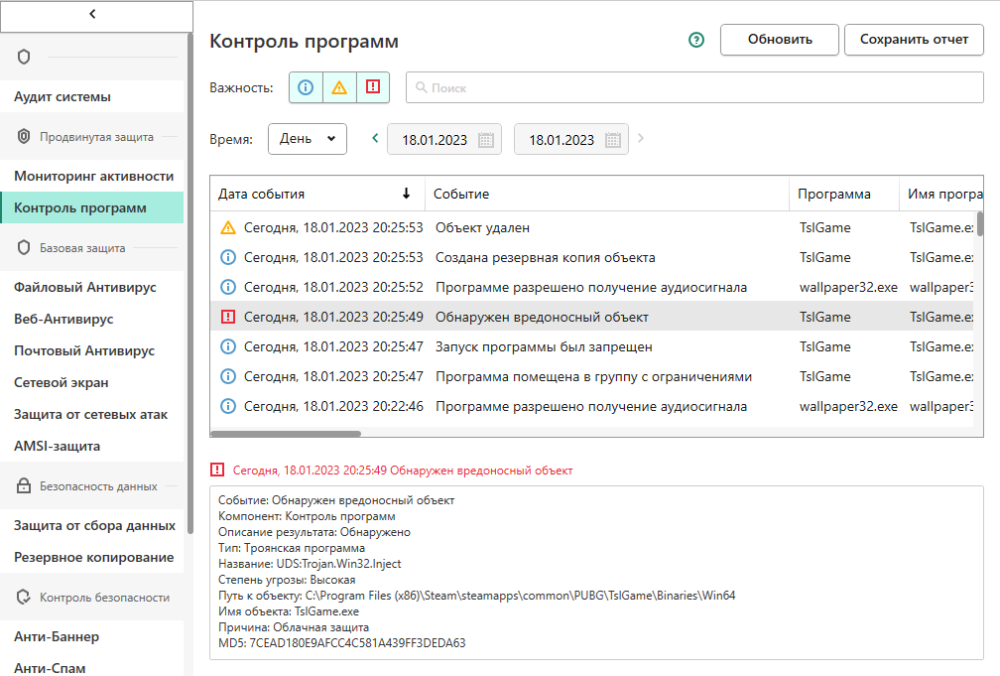Screen dimensions: 1000x676
Task: Open the День time period dropdown
Action: (307, 139)
